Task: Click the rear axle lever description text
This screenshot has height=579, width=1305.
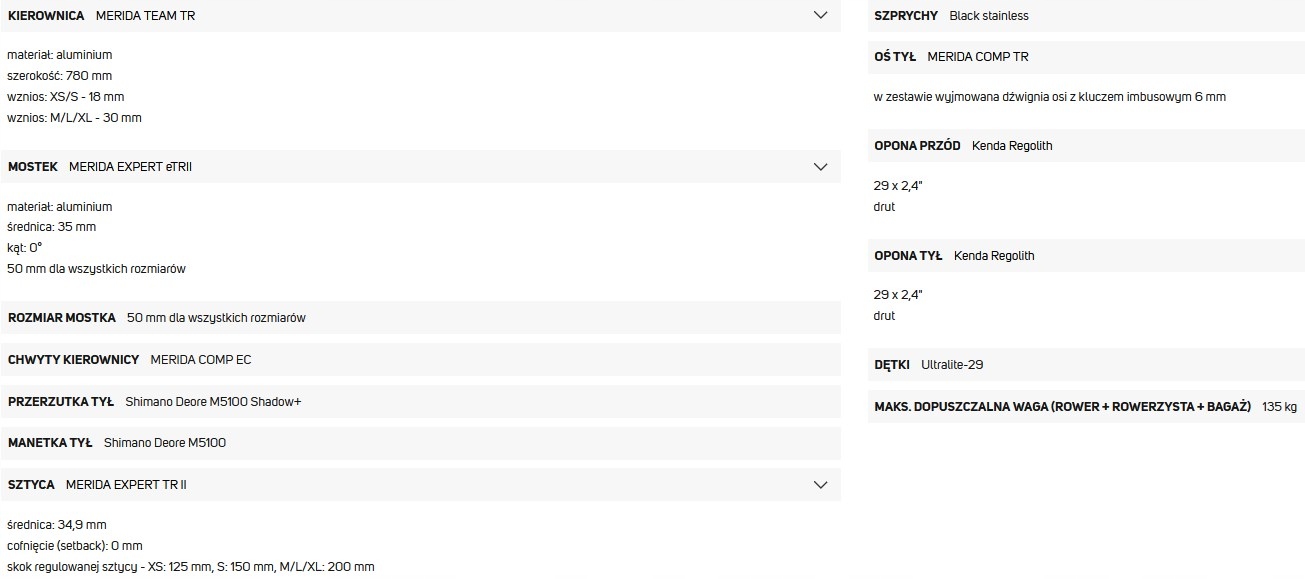Action: [x=1049, y=97]
